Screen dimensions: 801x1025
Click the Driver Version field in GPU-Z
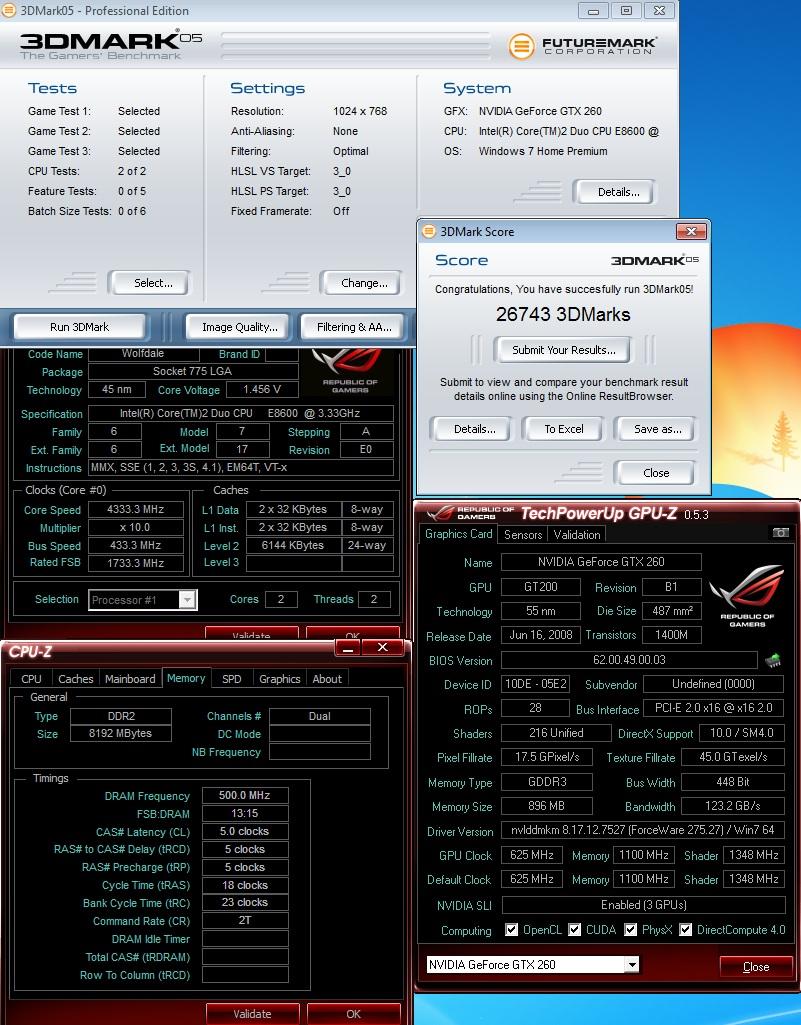tap(643, 830)
